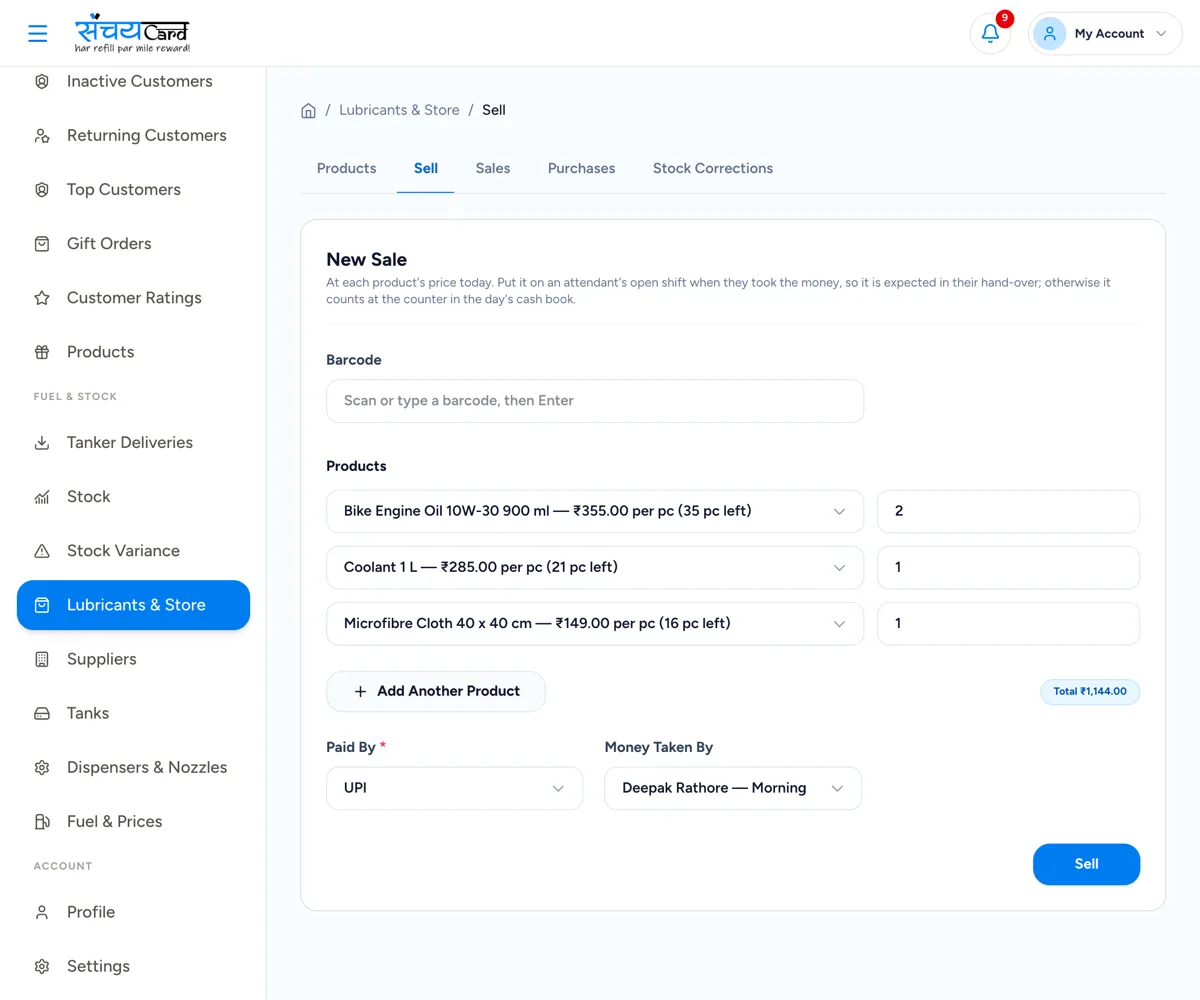The image size is (1200, 1000).
Task: Click the Stock Variance warning icon
Action: click(42, 551)
